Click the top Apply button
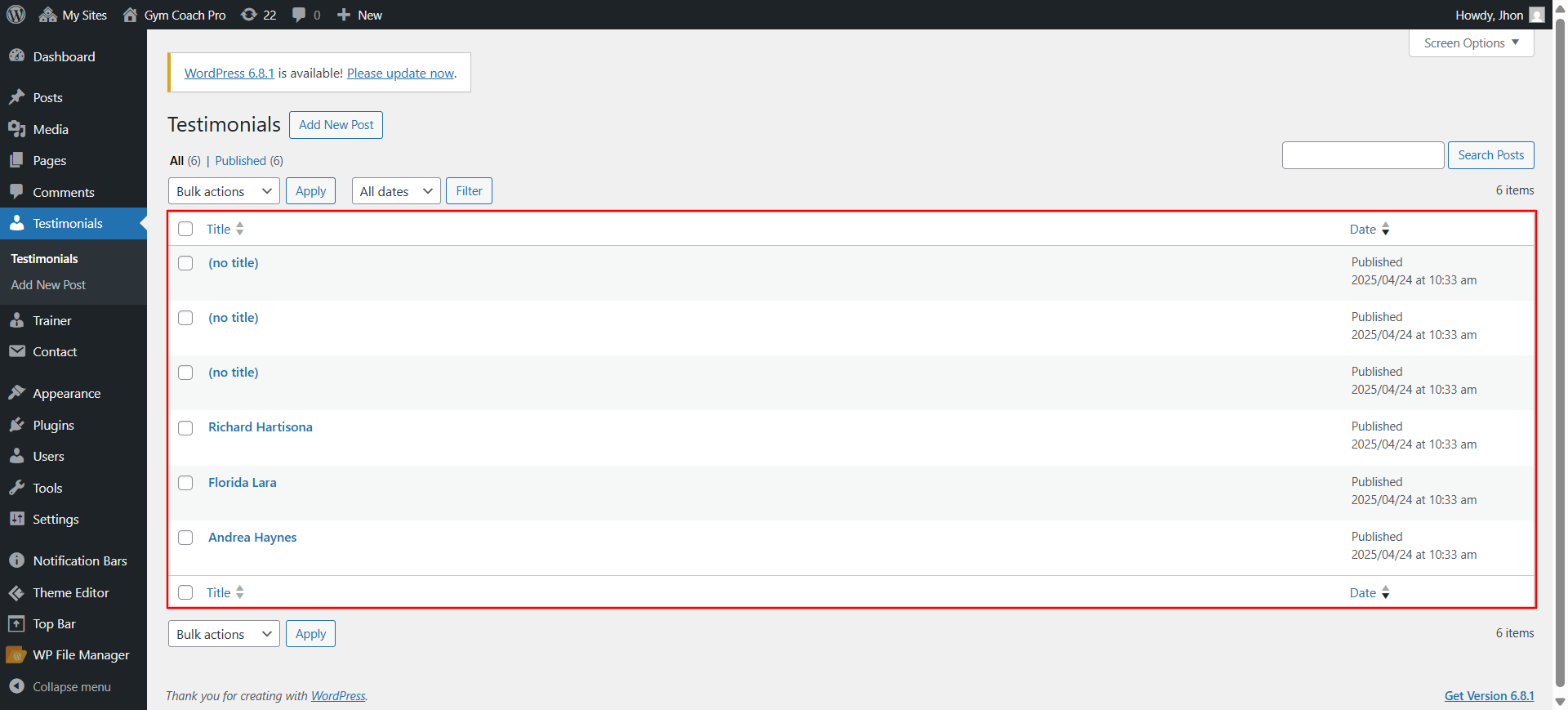The image size is (1568, 710). pos(310,191)
